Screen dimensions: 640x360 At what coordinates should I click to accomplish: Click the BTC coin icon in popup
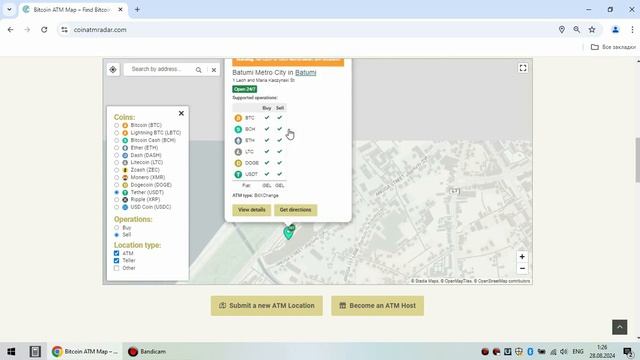238,118
